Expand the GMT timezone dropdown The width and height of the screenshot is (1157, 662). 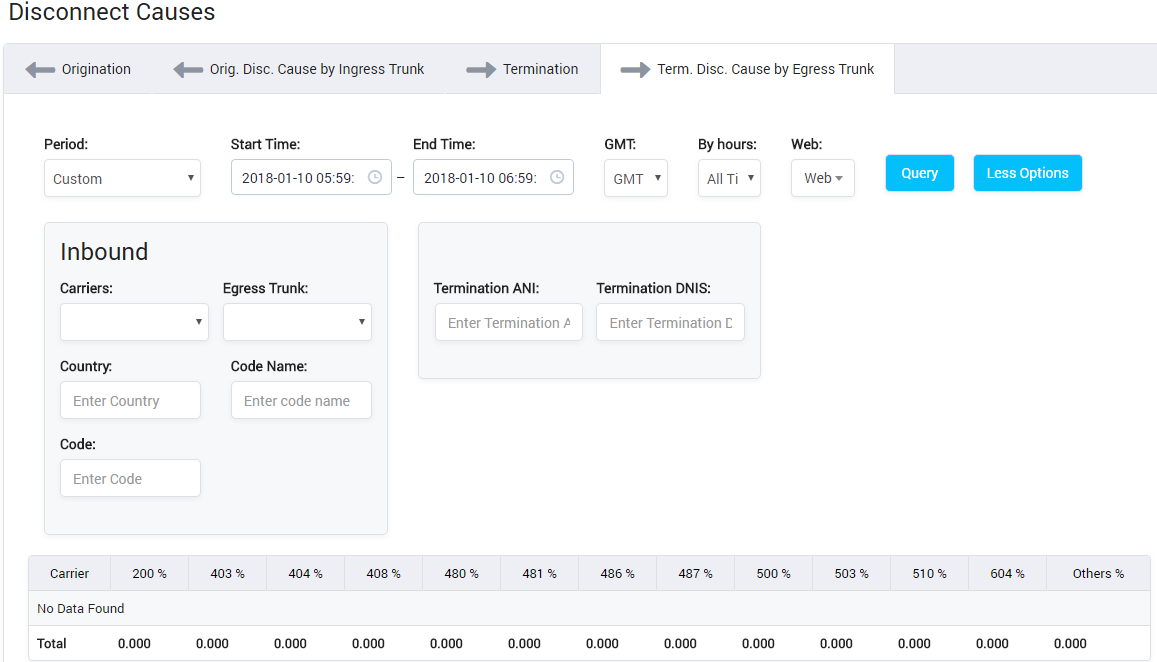636,178
